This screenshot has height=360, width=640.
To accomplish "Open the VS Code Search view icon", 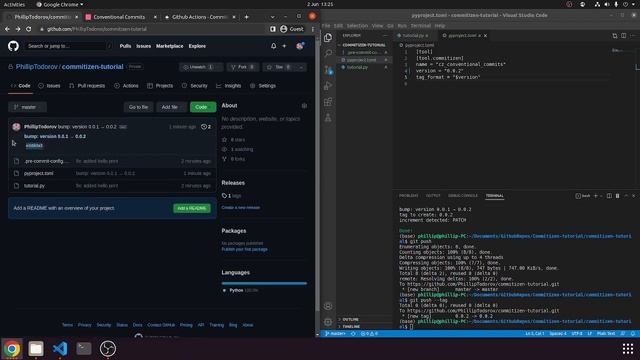I will click(328, 53).
